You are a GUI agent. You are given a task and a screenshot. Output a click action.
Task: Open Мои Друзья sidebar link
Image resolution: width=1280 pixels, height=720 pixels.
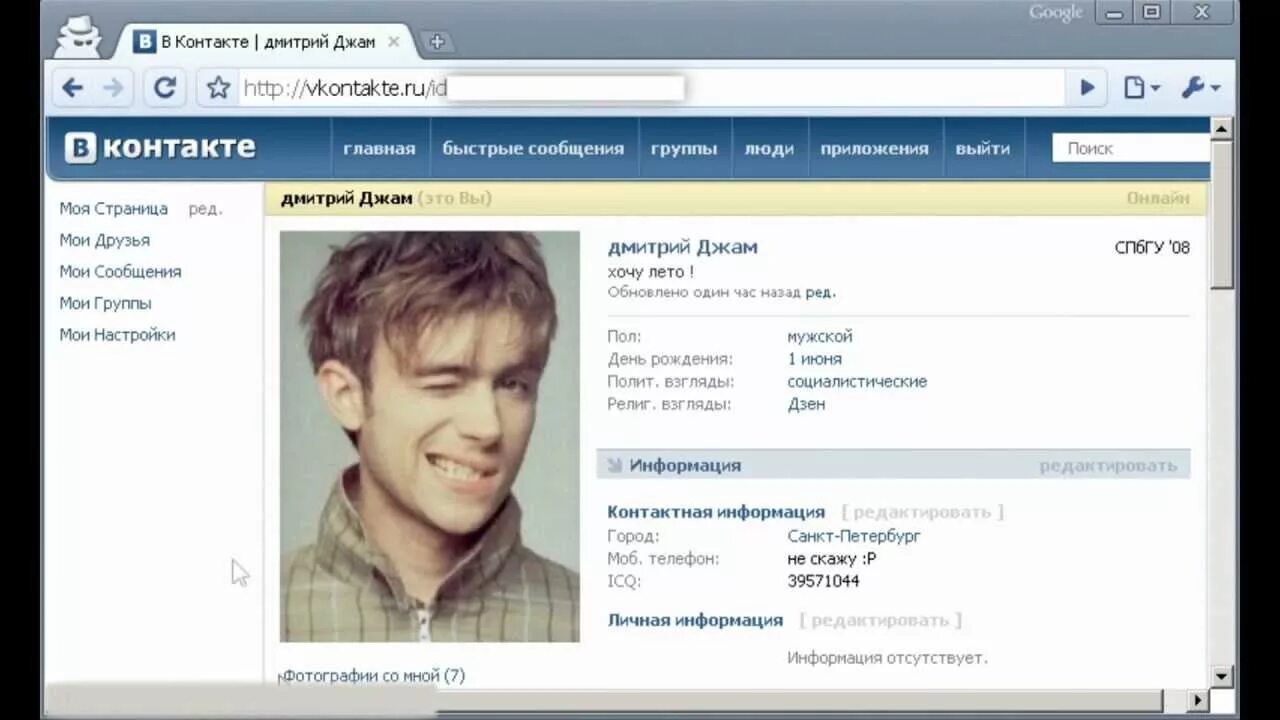click(104, 240)
